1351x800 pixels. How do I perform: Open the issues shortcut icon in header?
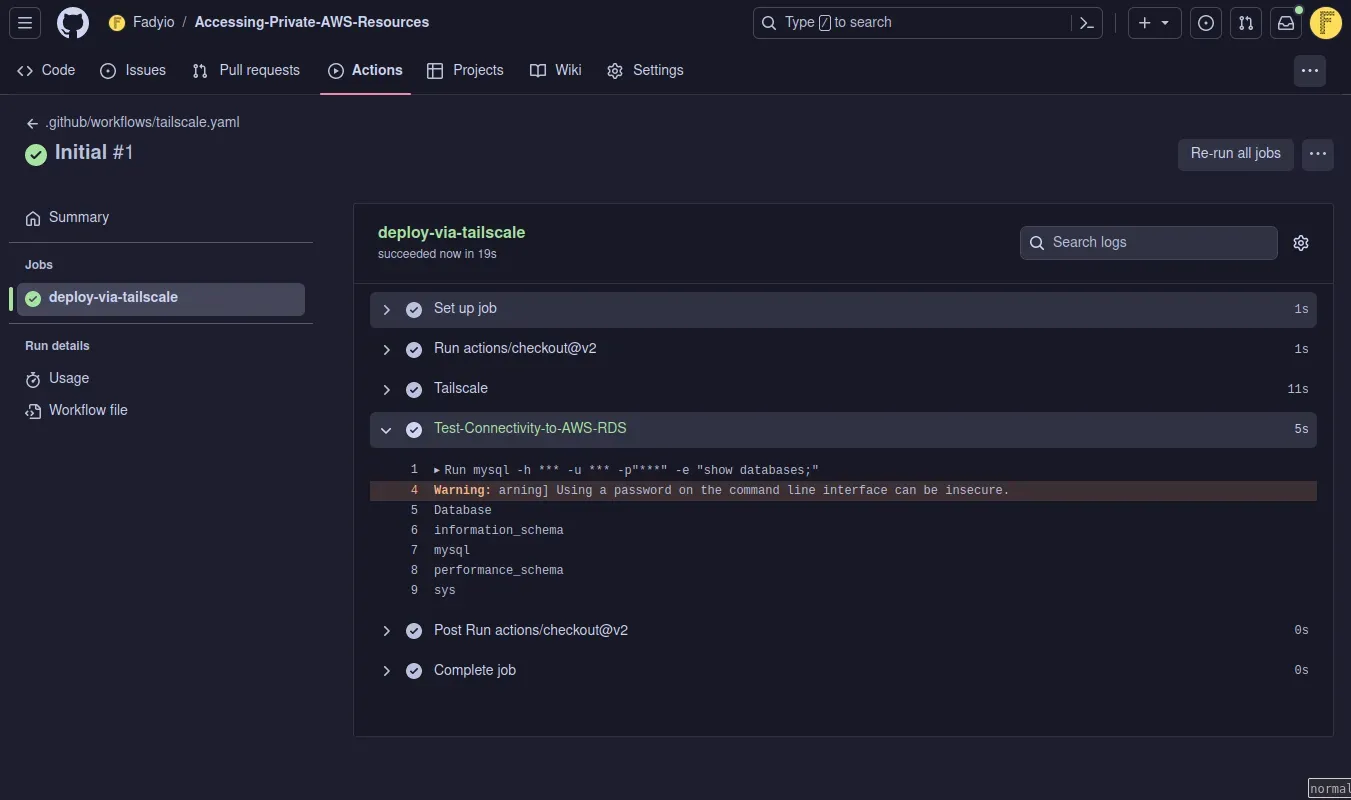pyautogui.click(x=1206, y=23)
